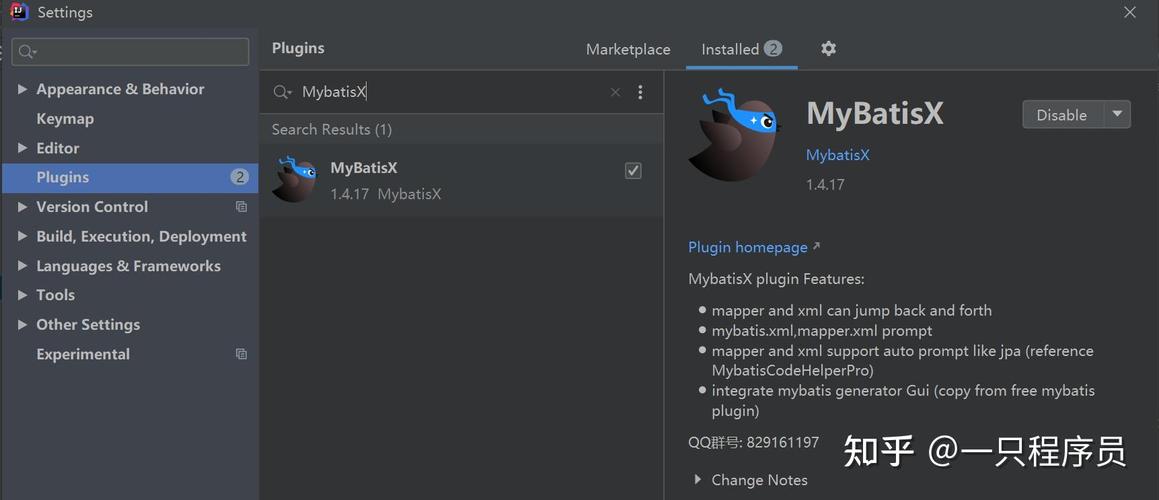Click the QQ group number text

pos(754,442)
